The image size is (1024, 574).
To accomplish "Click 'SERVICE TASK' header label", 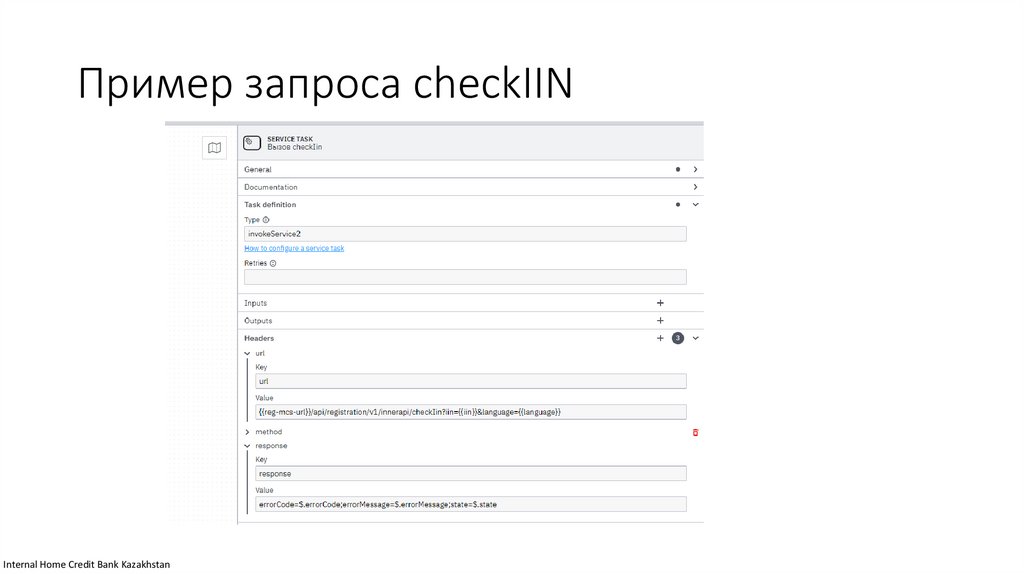I will click(x=290, y=139).
